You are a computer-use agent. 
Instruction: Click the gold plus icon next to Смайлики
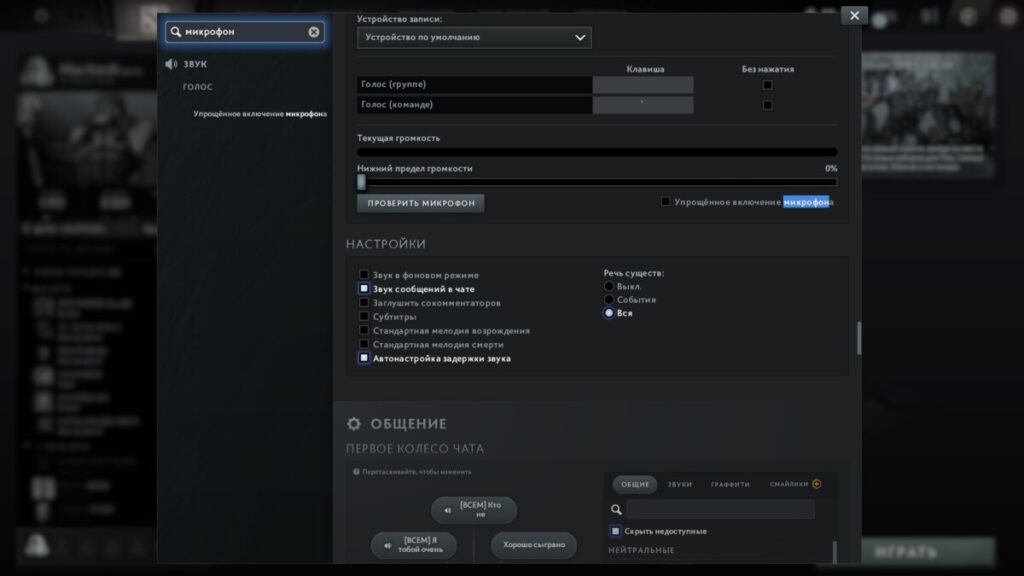coord(817,484)
